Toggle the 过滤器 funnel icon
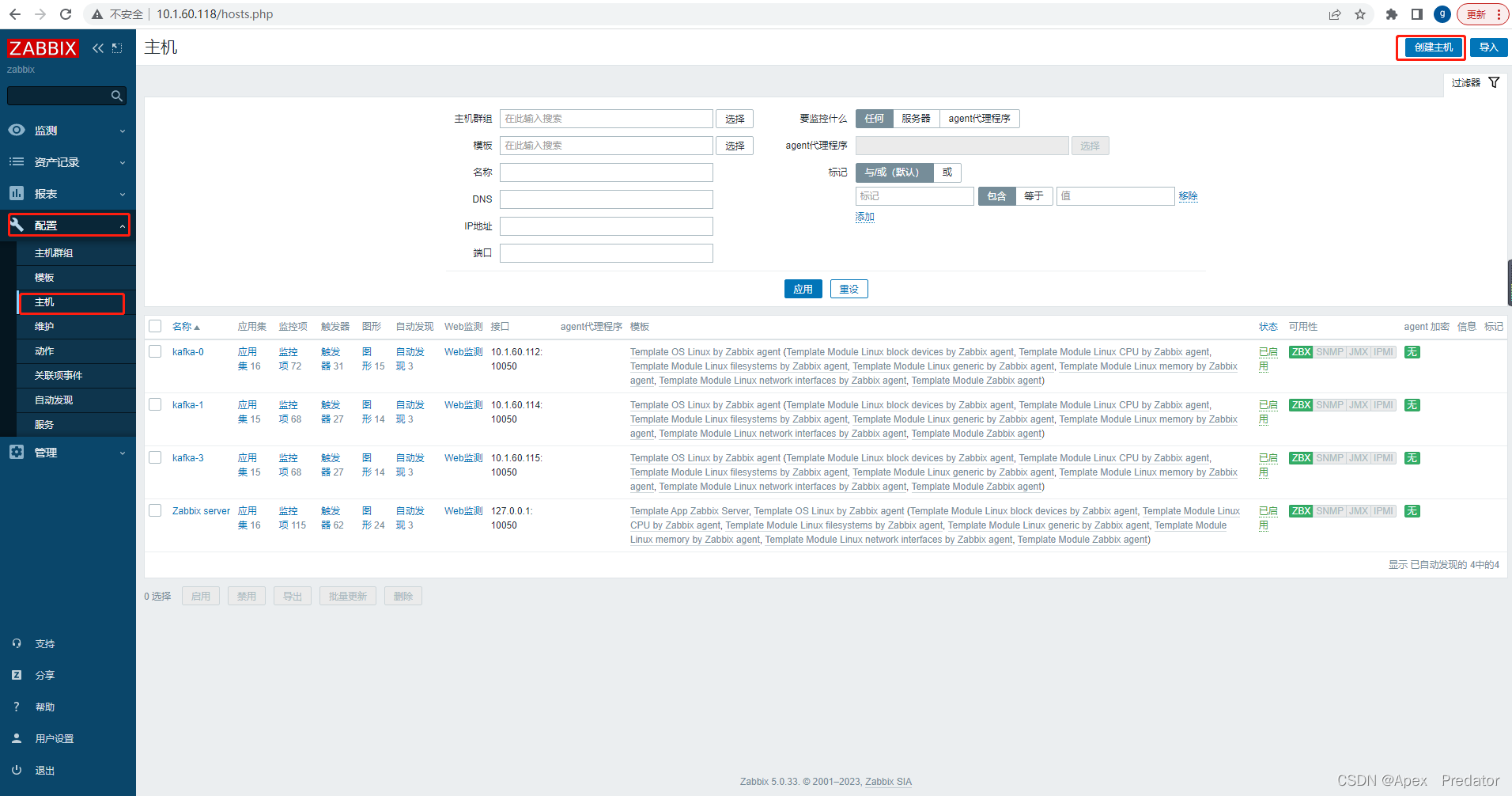1512x796 pixels. tap(1494, 82)
